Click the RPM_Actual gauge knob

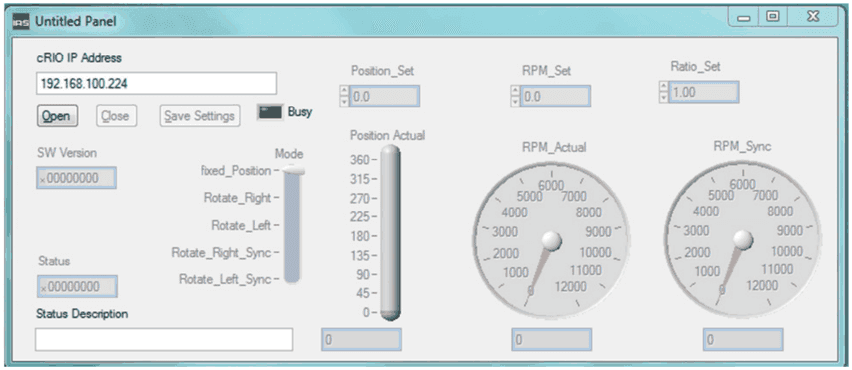(x=551, y=241)
